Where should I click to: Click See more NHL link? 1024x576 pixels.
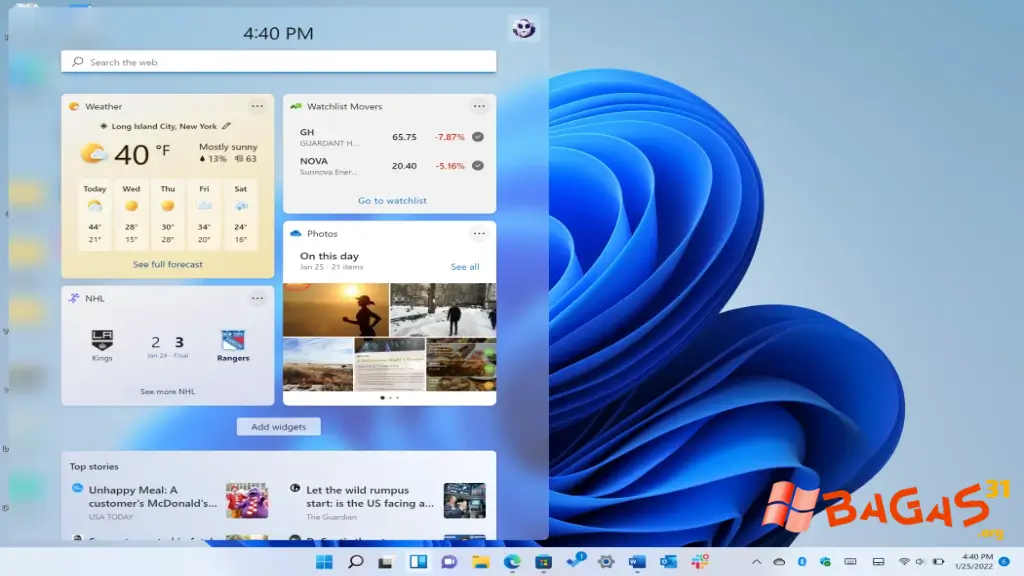pos(168,391)
